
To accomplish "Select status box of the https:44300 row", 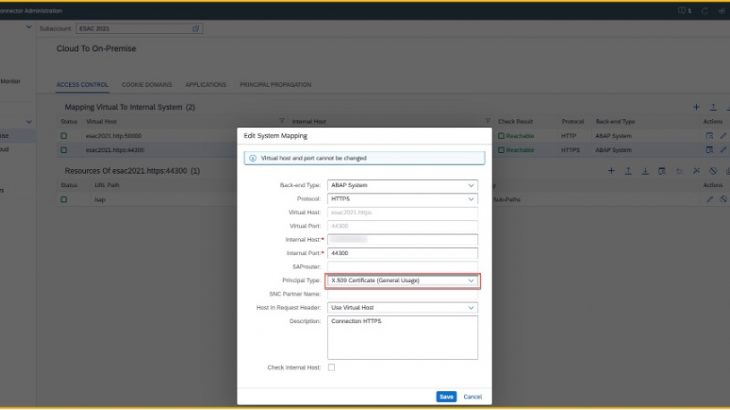I will [x=64, y=150].
